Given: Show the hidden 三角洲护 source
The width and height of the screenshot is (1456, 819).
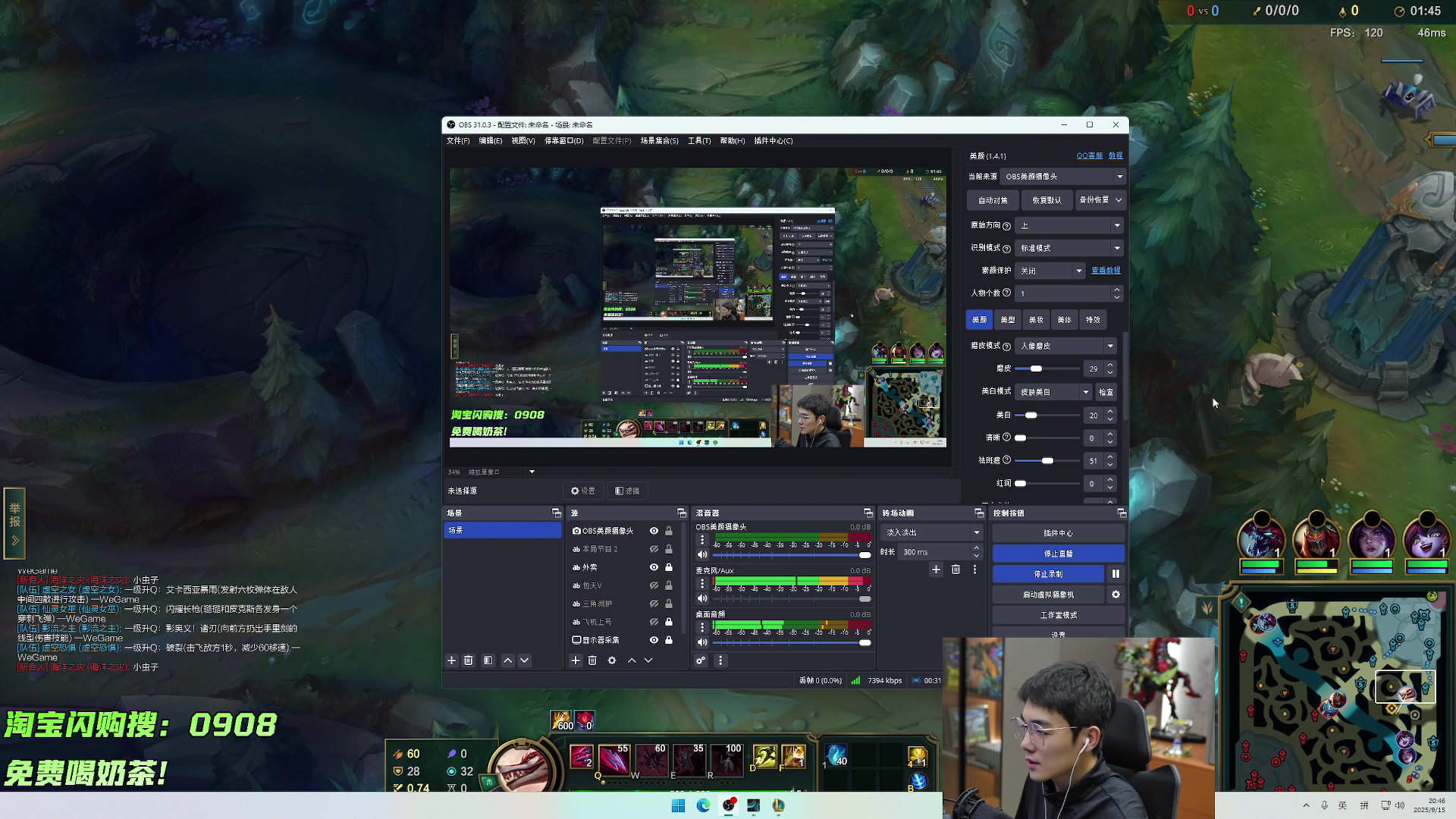Looking at the screenshot, I should (x=654, y=604).
